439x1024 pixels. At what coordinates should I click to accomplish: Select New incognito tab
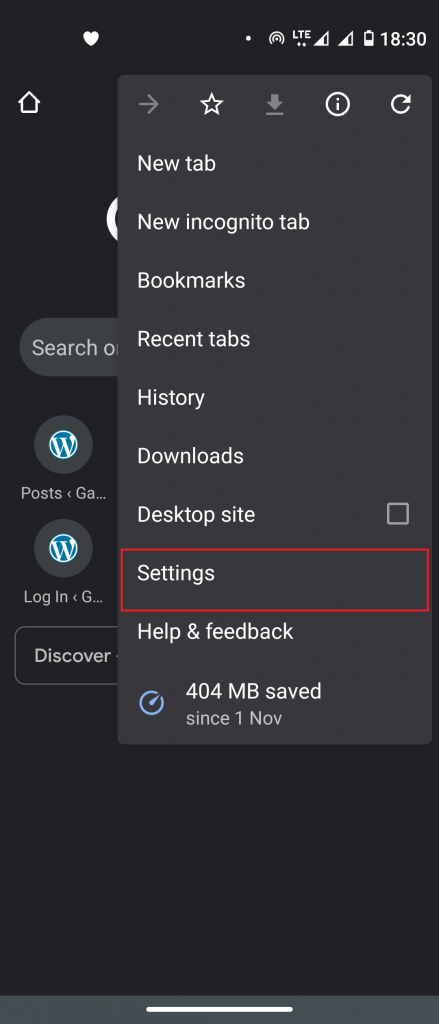[x=274, y=222]
